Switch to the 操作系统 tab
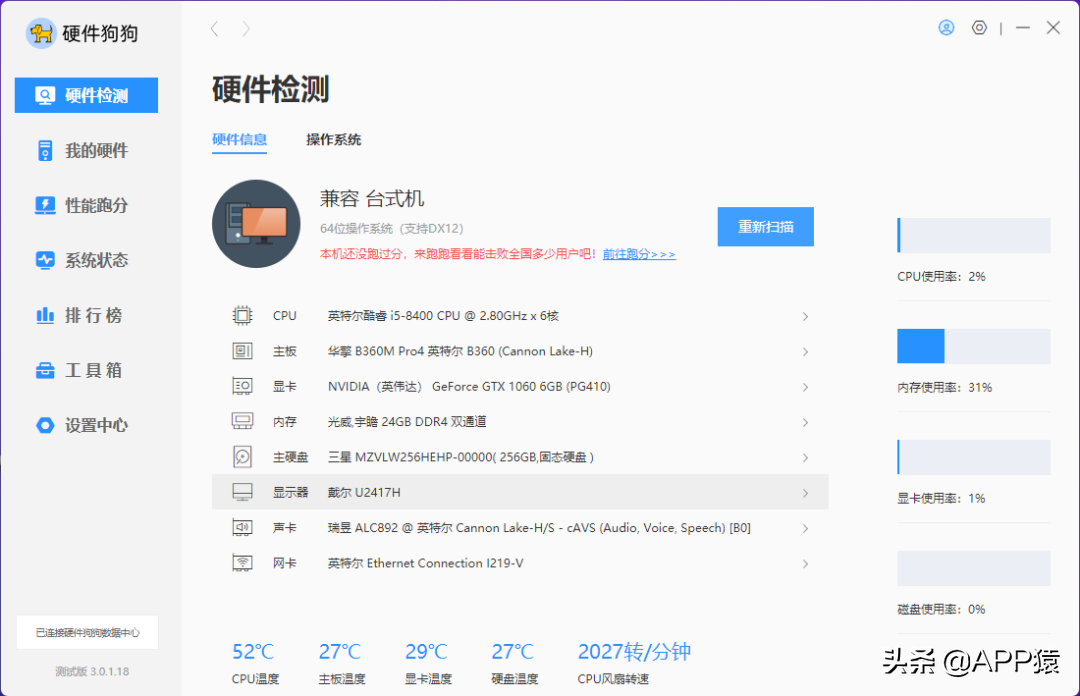 pyautogui.click(x=333, y=140)
